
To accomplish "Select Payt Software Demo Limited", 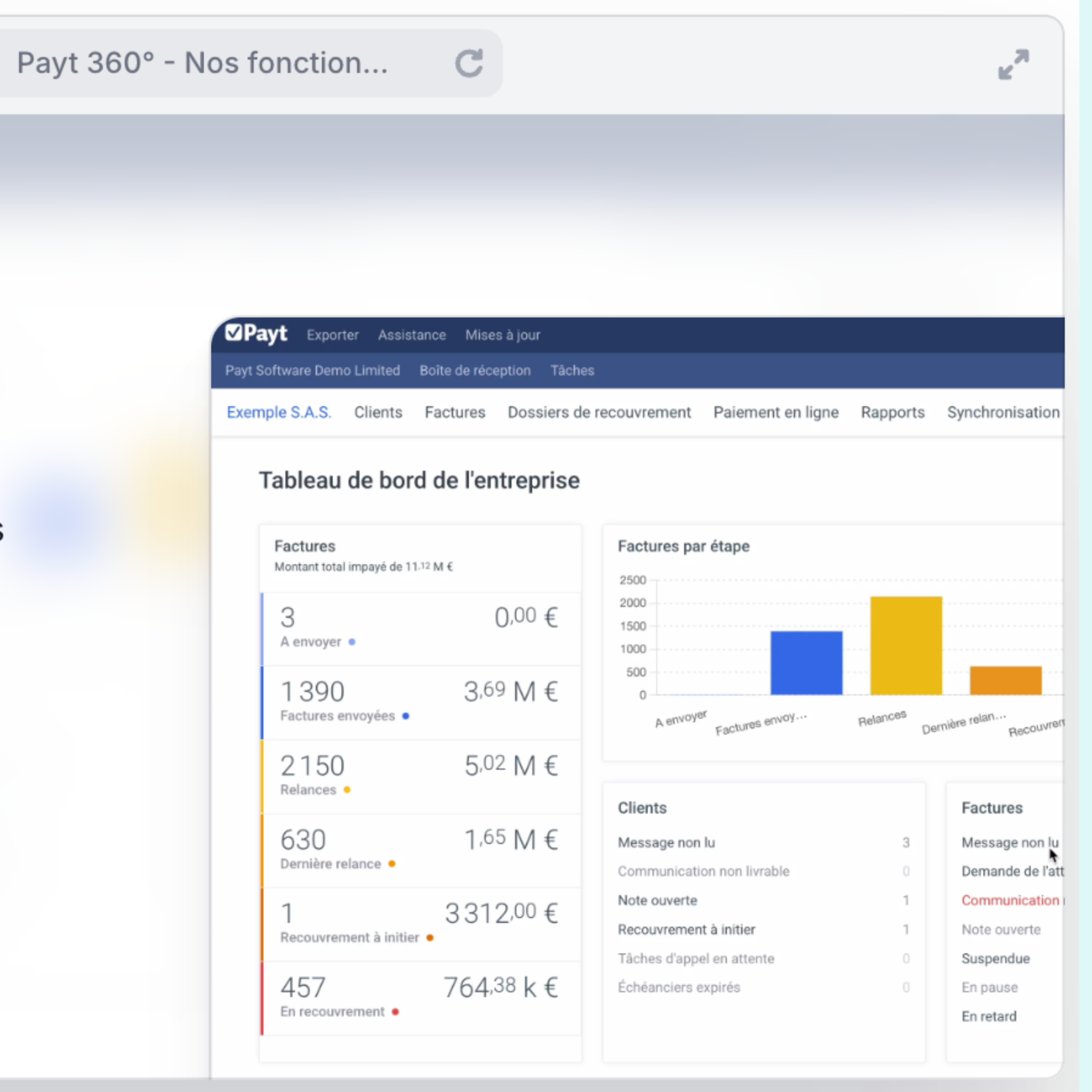I will 312,370.
